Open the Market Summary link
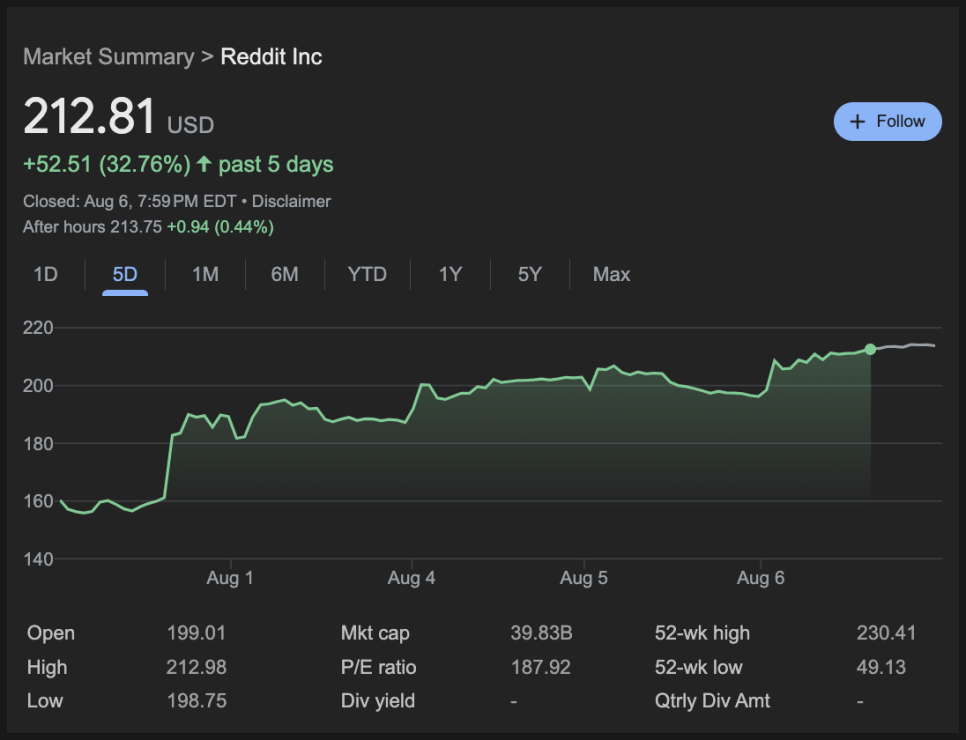Image resolution: width=966 pixels, height=740 pixels. tap(108, 57)
